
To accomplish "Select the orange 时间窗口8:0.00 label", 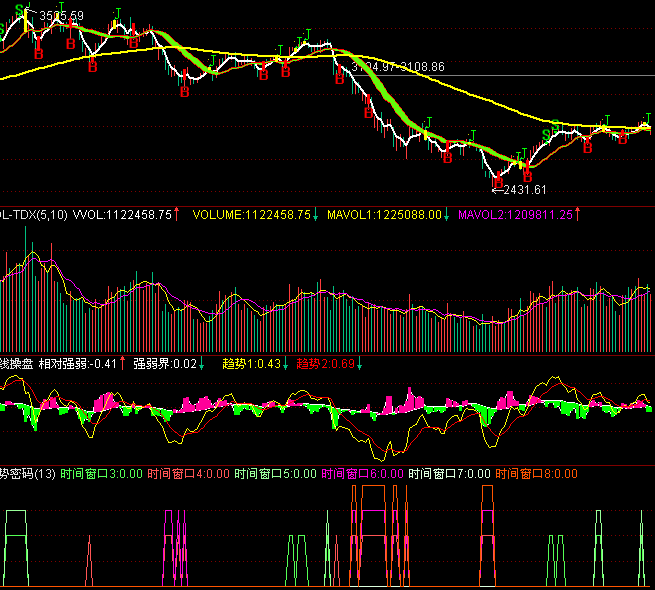I will click(x=536, y=474).
